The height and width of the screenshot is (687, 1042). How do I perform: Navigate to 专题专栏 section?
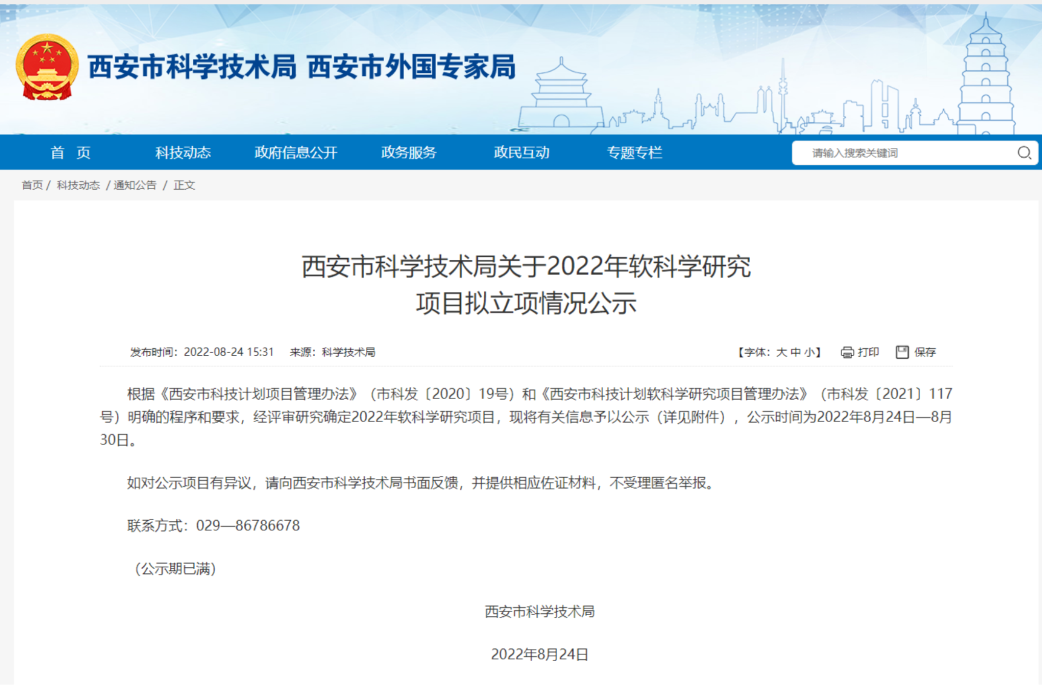point(634,153)
